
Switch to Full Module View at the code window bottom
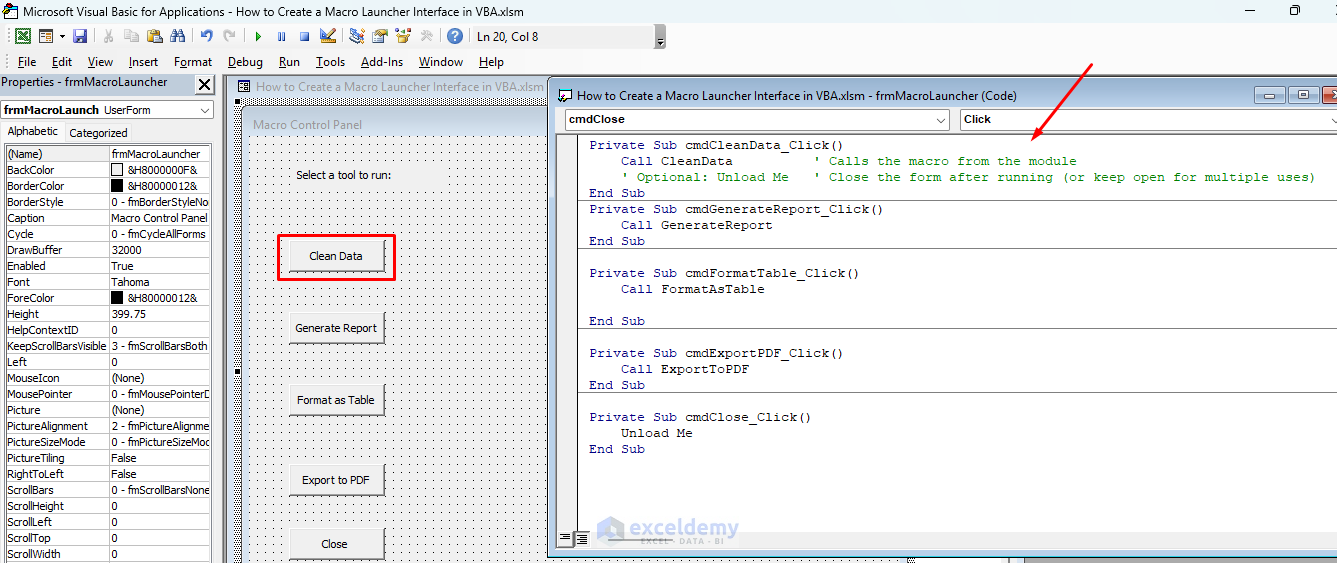[581, 538]
